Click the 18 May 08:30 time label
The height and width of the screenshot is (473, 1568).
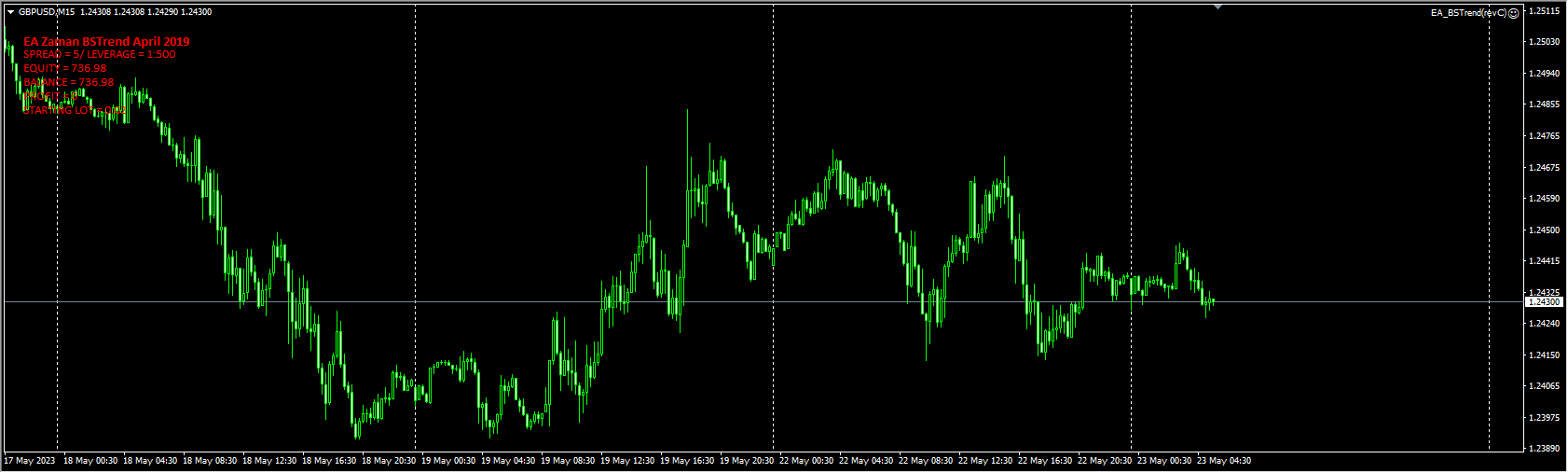coord(210,461)
